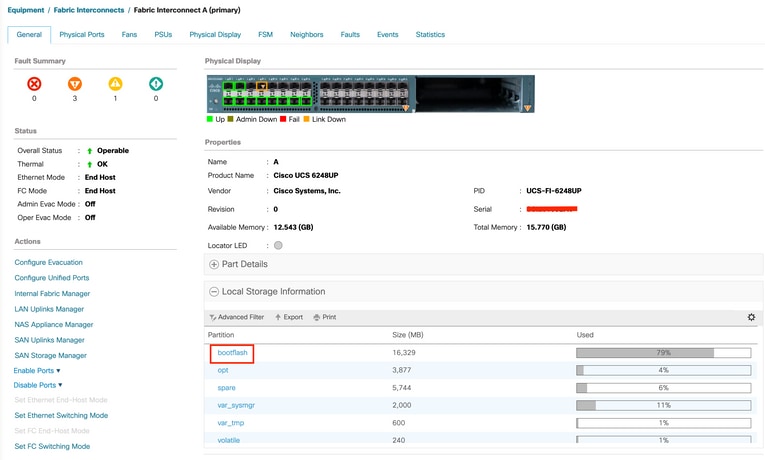This screenshot has height=460, width=765.
Task: Click Configure Evacuation action
Action: coord(48,262)
